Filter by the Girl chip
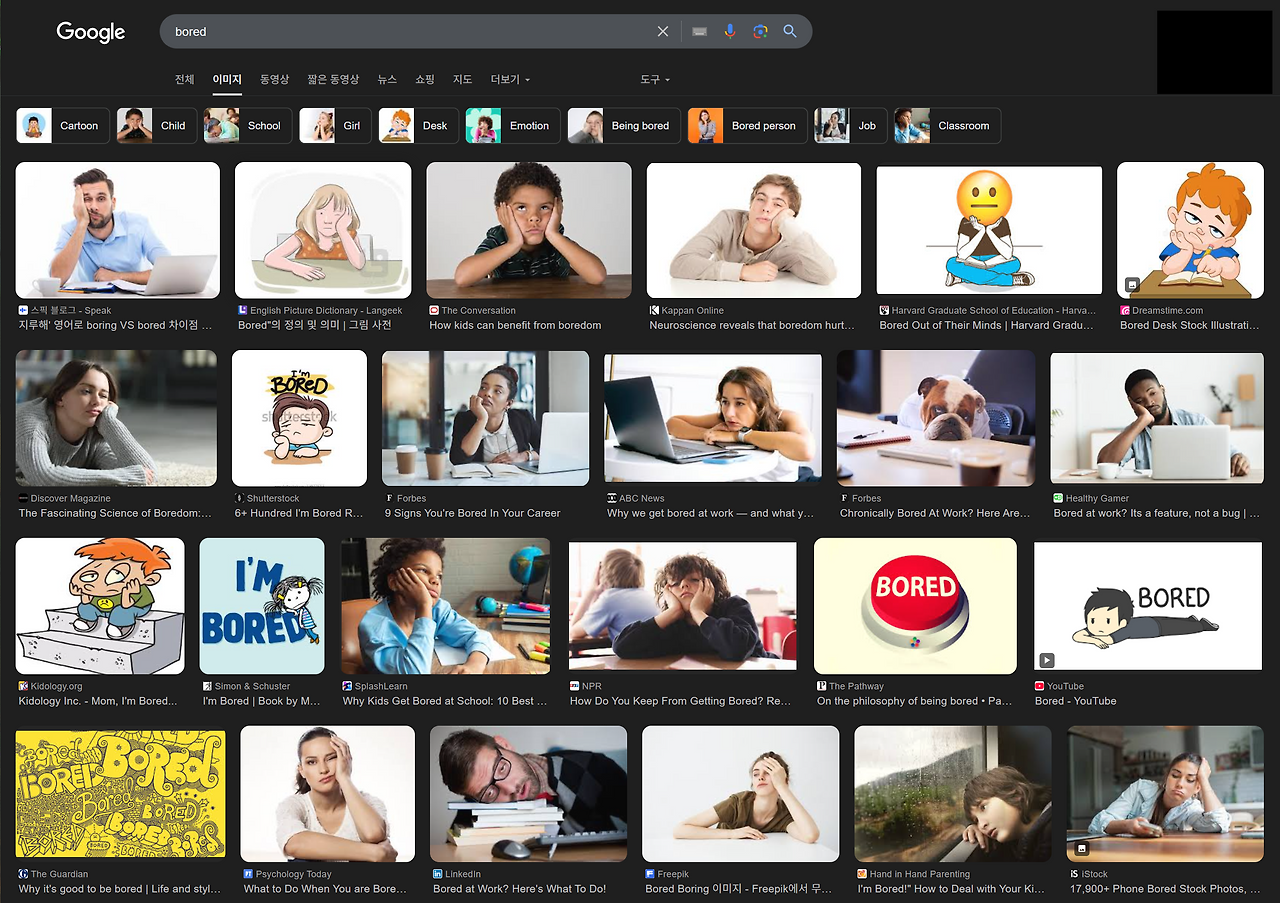 (336, 126)
